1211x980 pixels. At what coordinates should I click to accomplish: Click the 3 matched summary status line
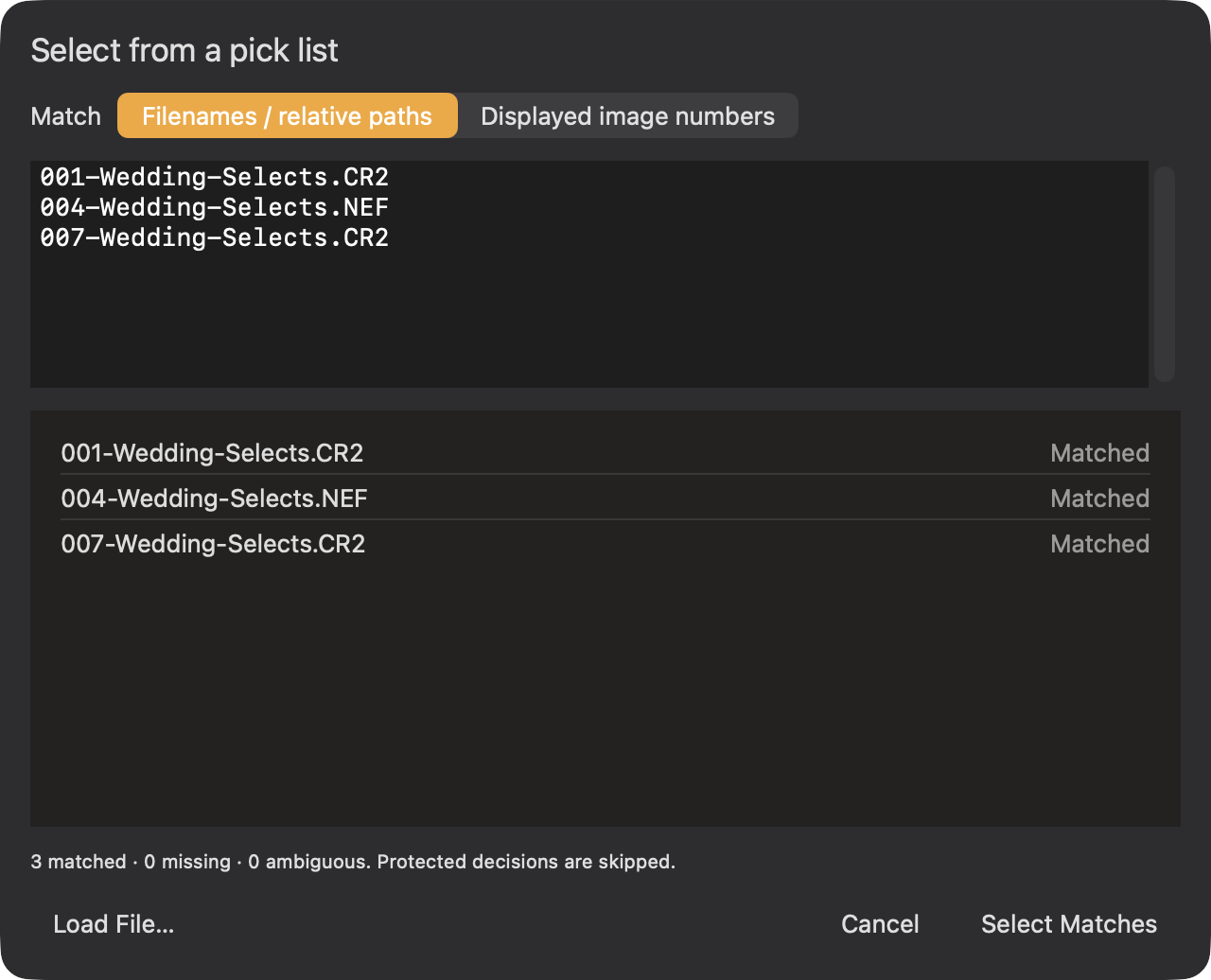(353, 862)
